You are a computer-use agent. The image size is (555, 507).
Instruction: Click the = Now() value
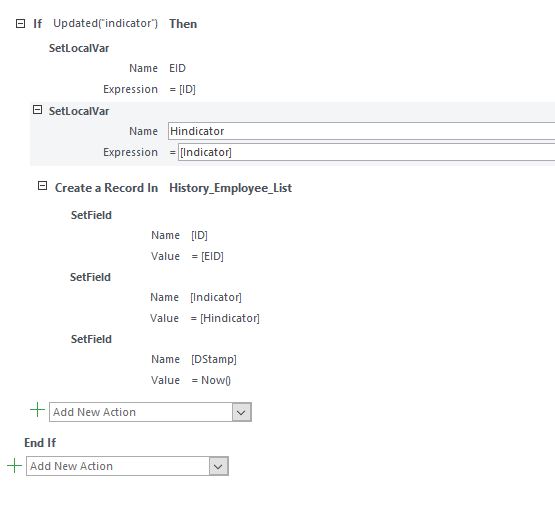[211, 380]
